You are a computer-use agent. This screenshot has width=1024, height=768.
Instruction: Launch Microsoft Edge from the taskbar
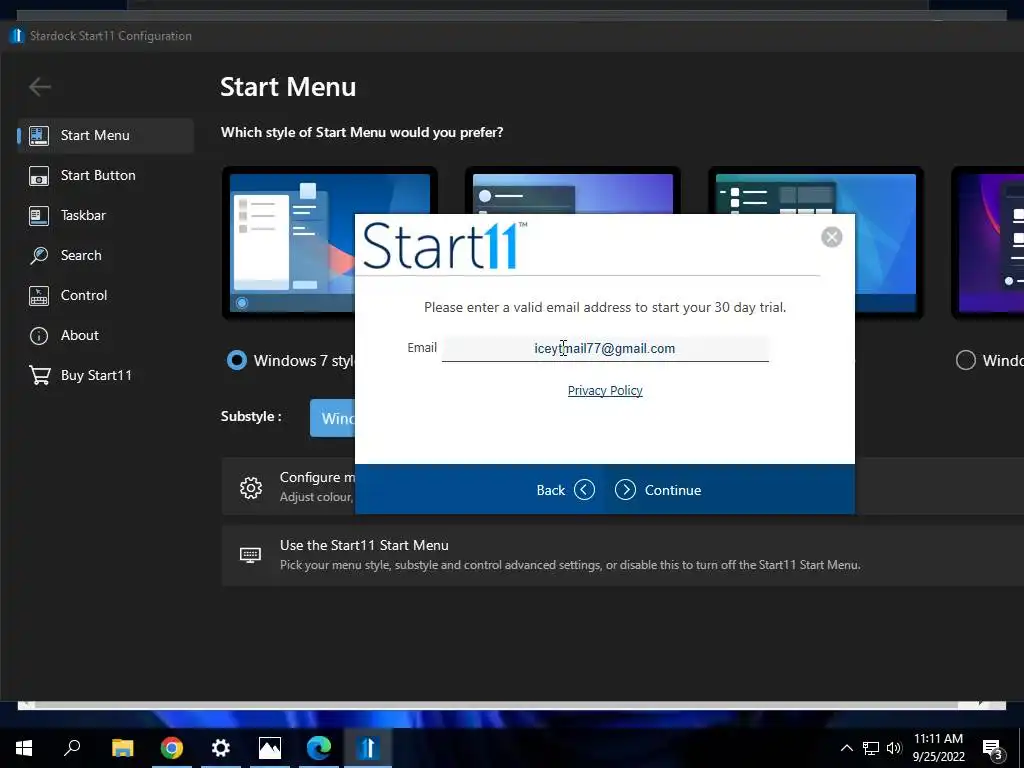click(x=319, y=748)
